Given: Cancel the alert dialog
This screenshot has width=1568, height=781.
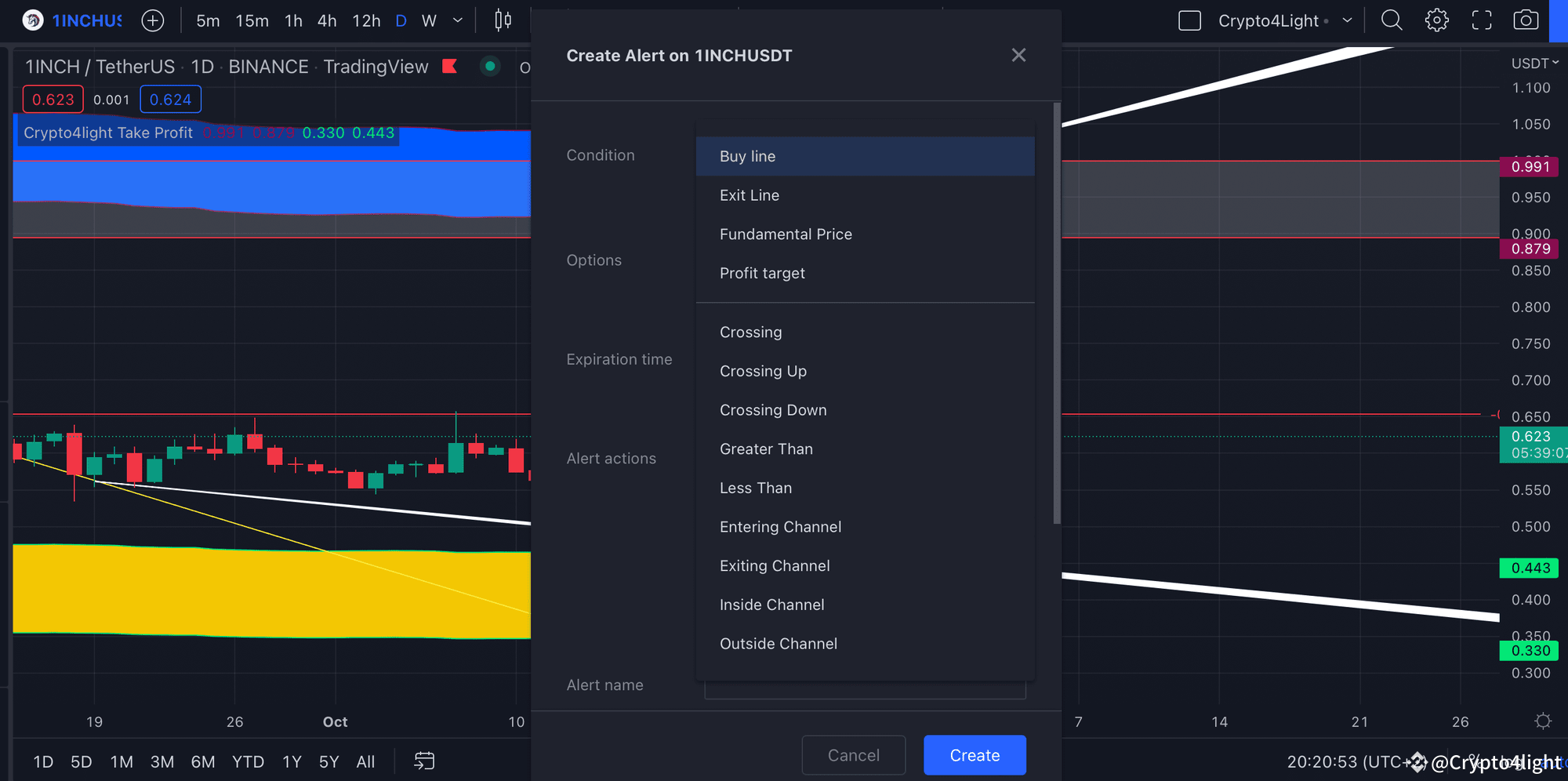Looking at the screenshot, I should pos(854,755).
